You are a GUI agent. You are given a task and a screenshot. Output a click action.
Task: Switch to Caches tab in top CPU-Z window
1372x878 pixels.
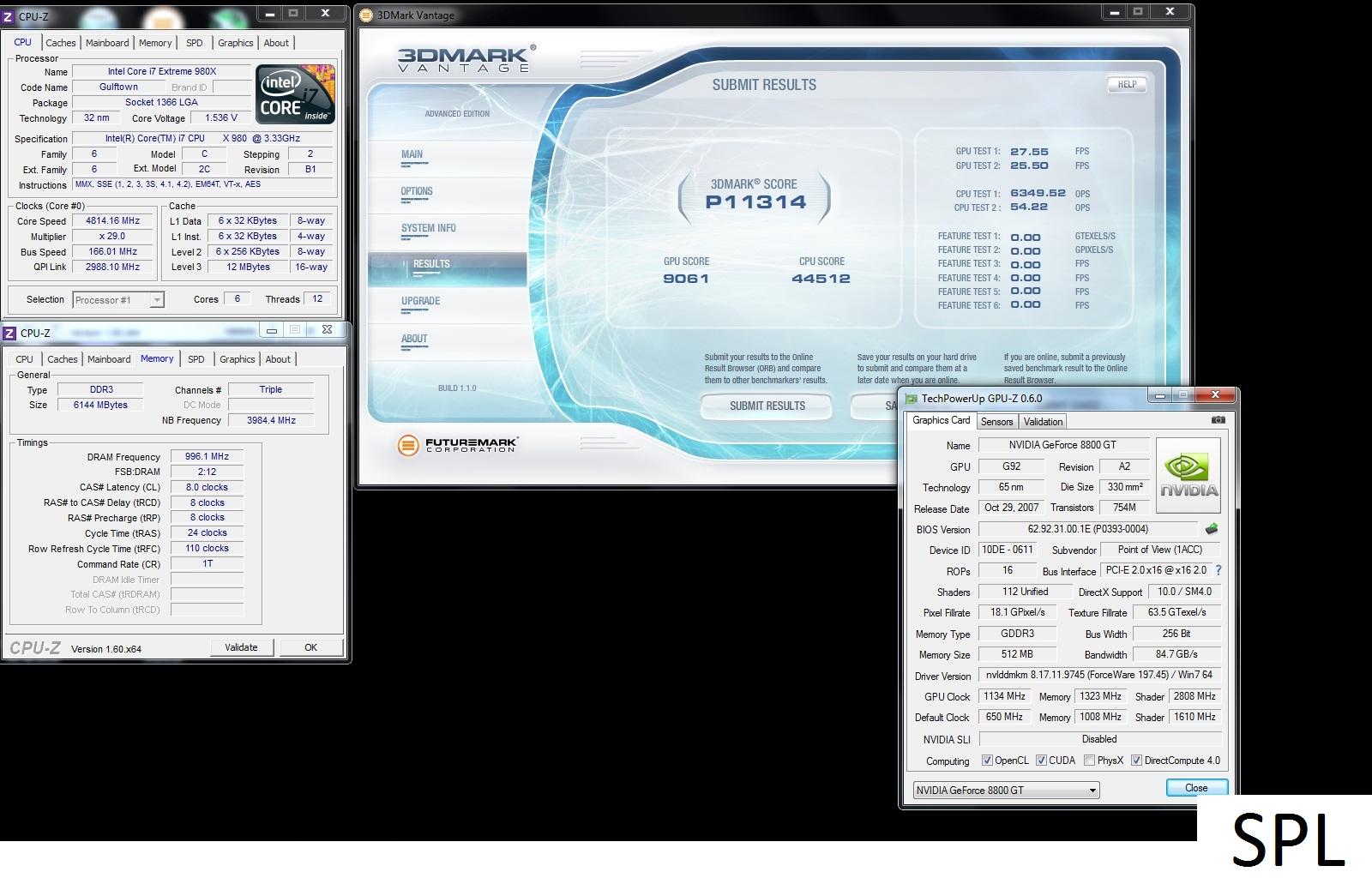61,43
